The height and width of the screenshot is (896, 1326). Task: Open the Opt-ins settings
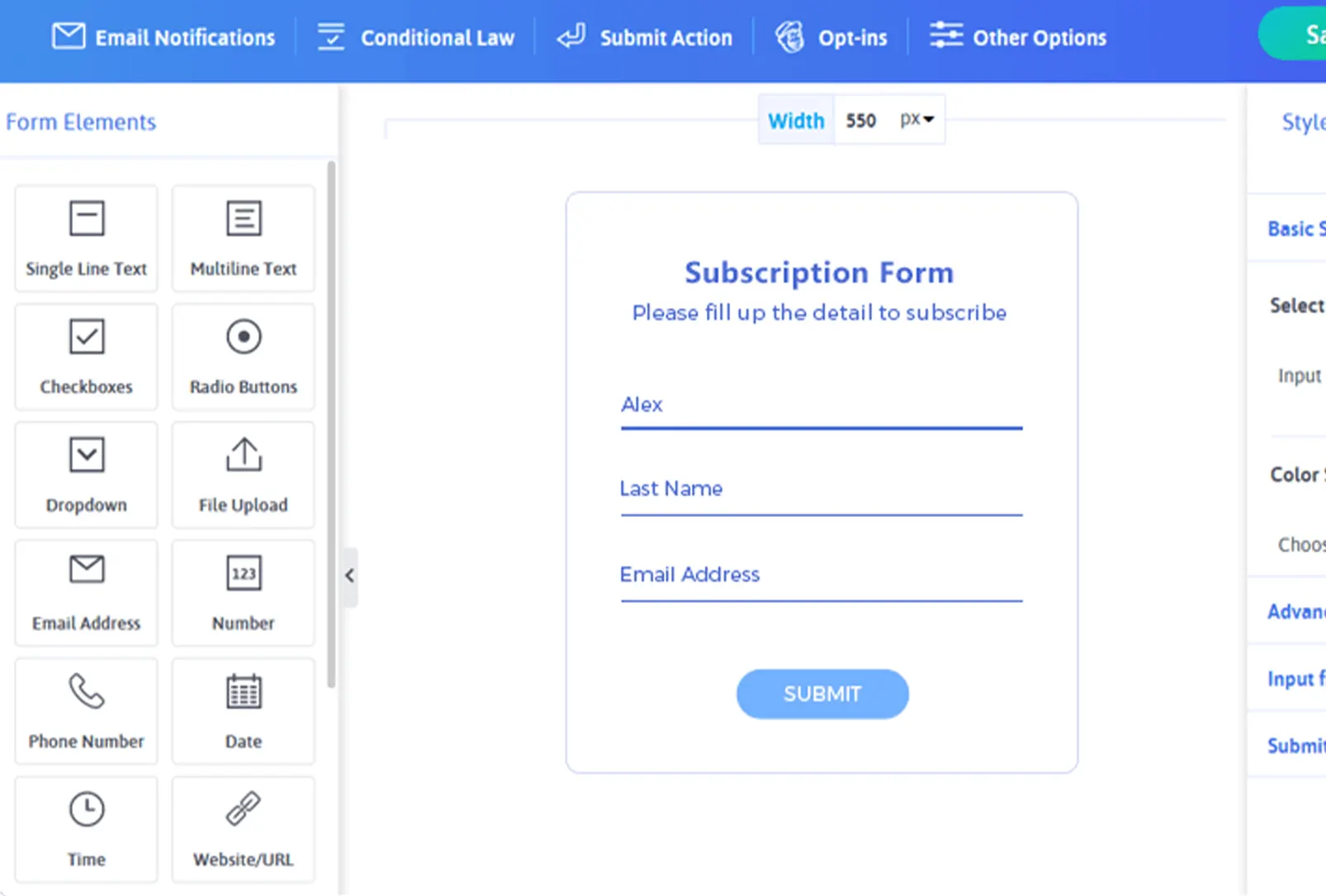(x=832, y=37)
